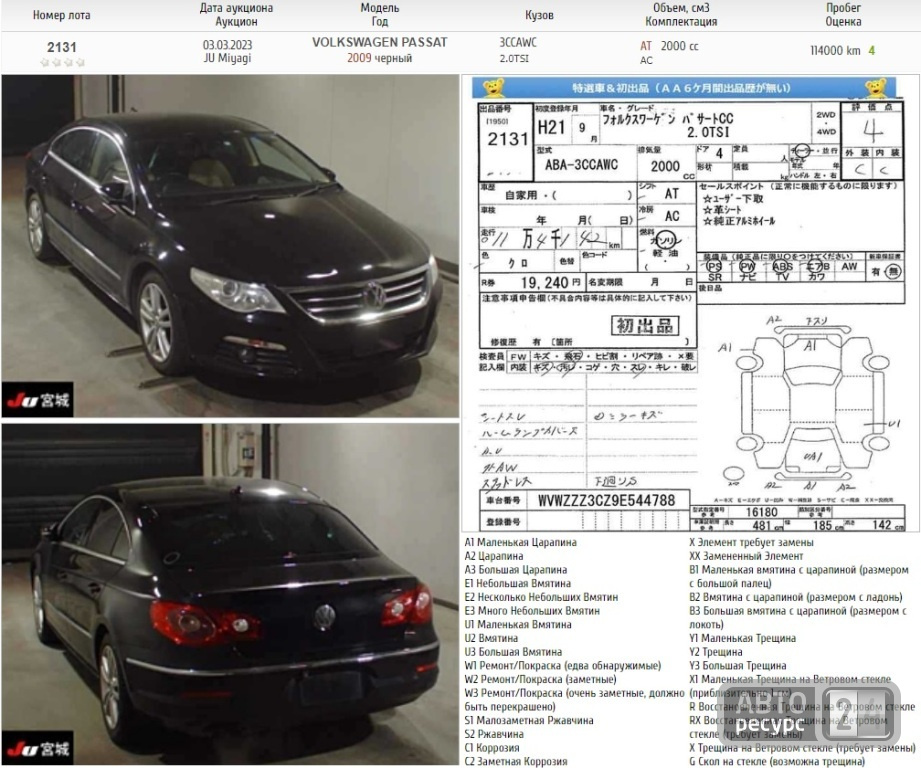Click the legend line U3 Большая Вмятина

513,652
